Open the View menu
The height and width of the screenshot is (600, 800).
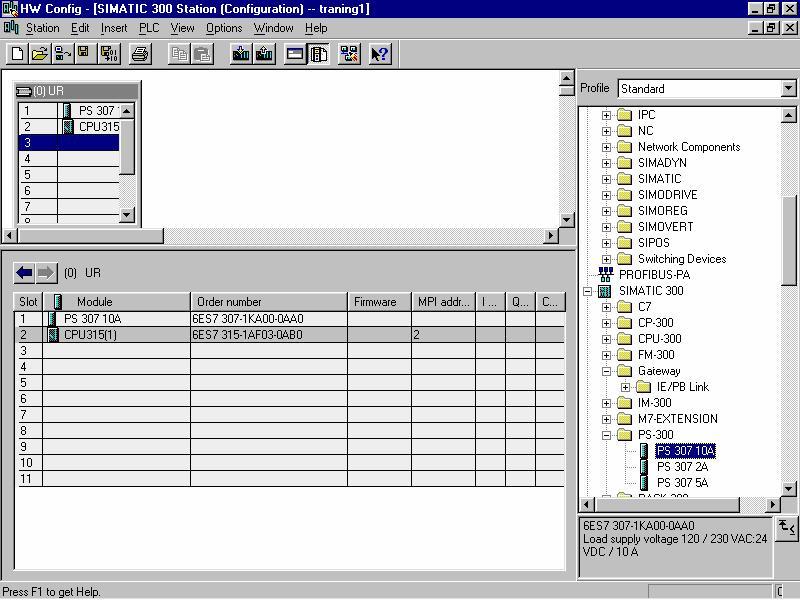click(182, 28)
